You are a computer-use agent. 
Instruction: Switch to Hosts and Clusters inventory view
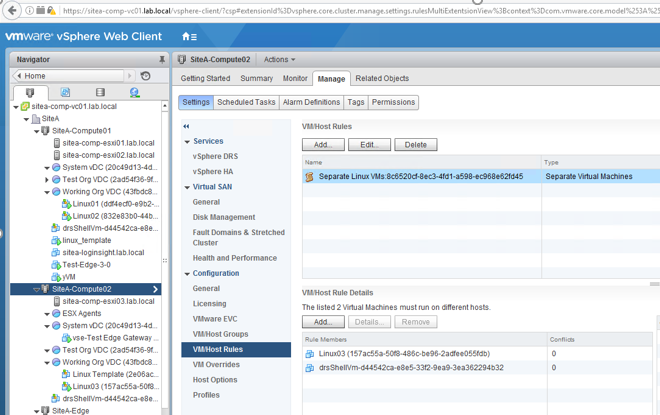click(x=30, y=93)
